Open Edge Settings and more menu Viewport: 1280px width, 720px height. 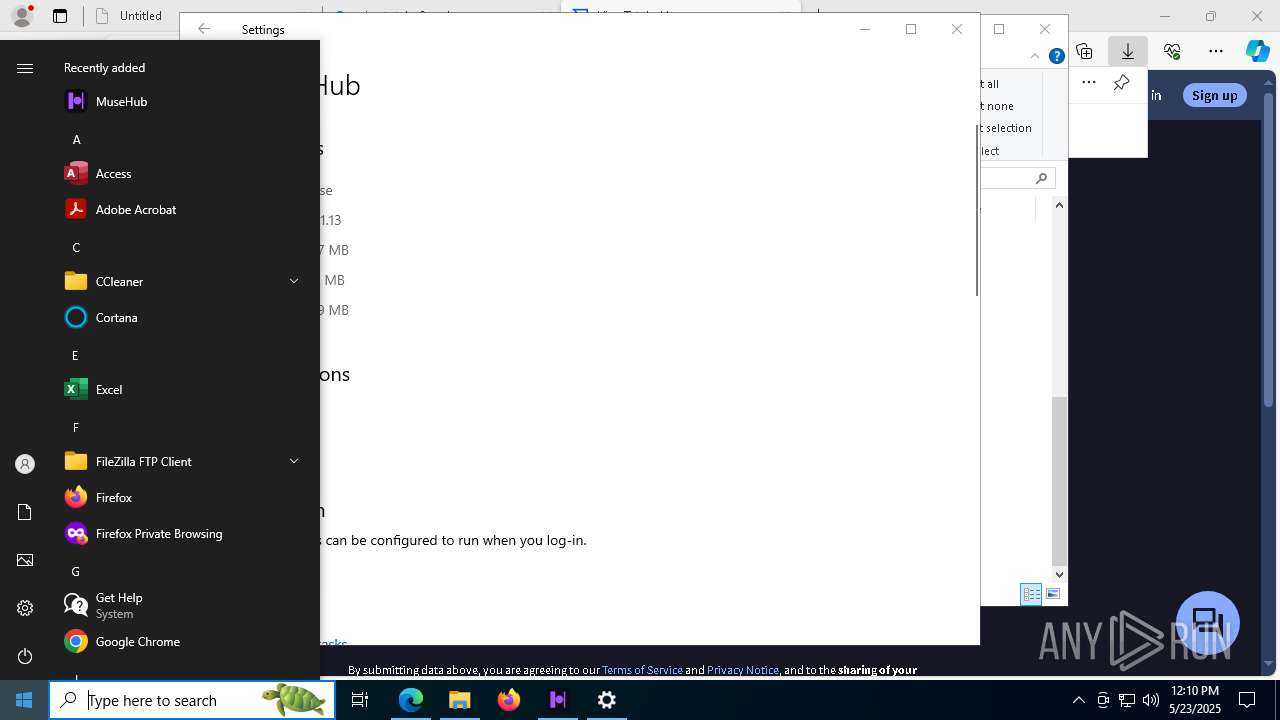coord(1216,51)
